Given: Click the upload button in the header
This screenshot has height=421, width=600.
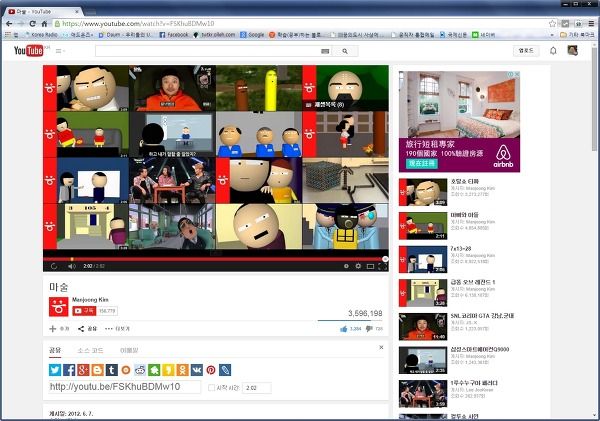Looking at the screenshot, I should click(x=526, y=51).
